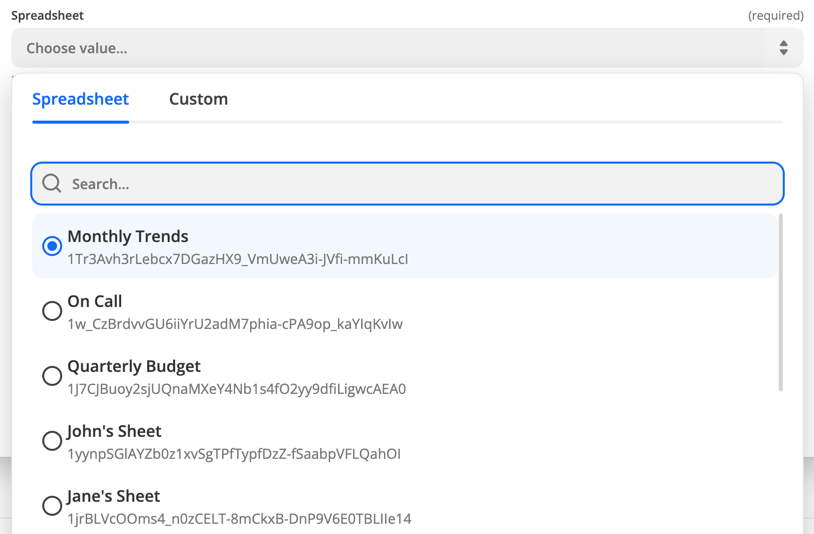The height and width of the screenshot is (534, 814).
Task: Enable the John's Sheet radio button
Action: point(52,441)
